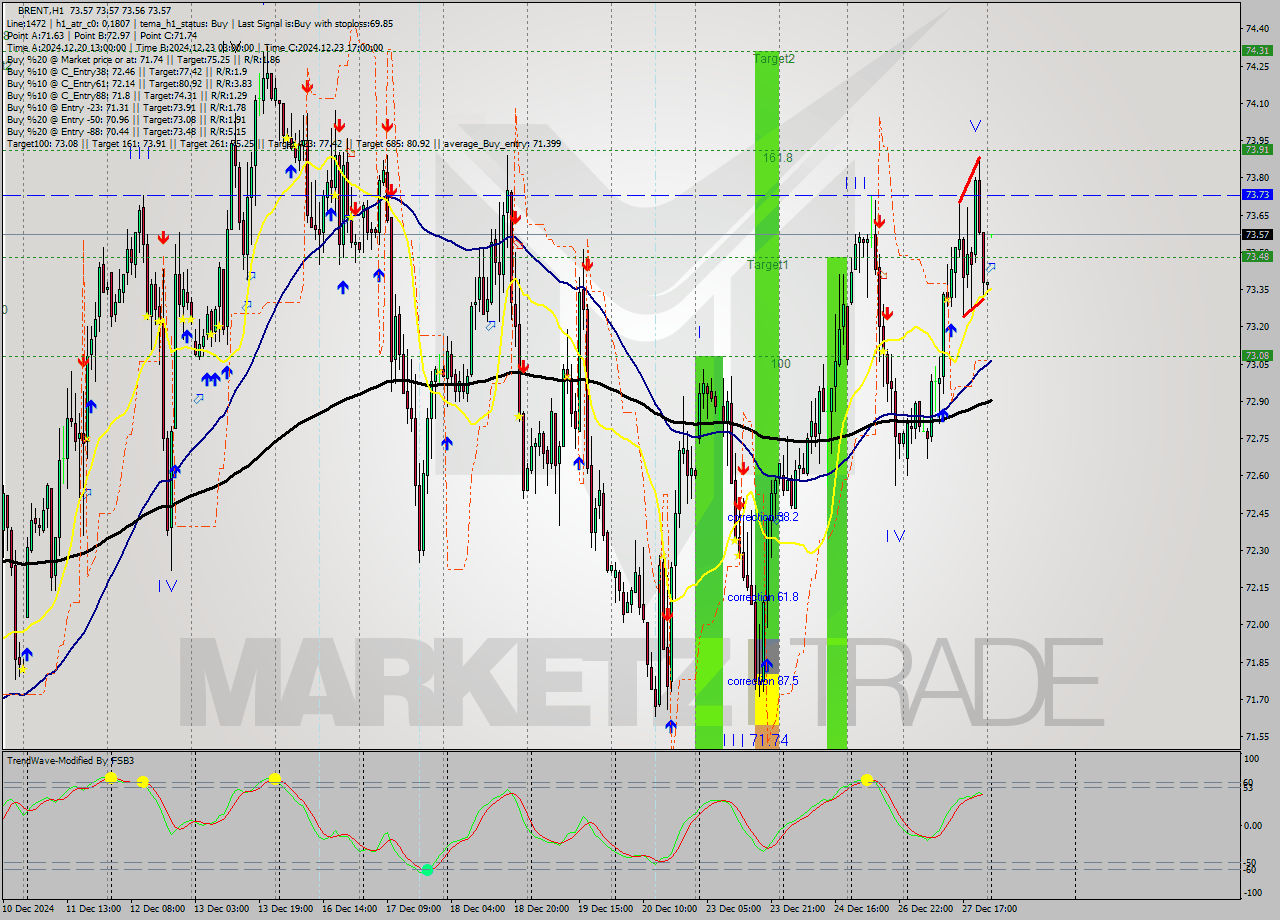Click the correction 61.8 label
Image resolution: width=1280 pixels, height=920 pixels.
pos(763,597)
